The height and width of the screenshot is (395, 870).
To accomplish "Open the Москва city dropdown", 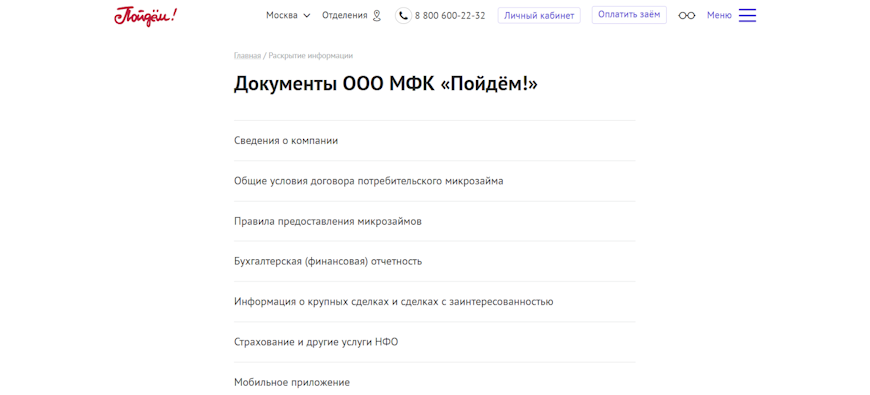I will coord(288,16).
